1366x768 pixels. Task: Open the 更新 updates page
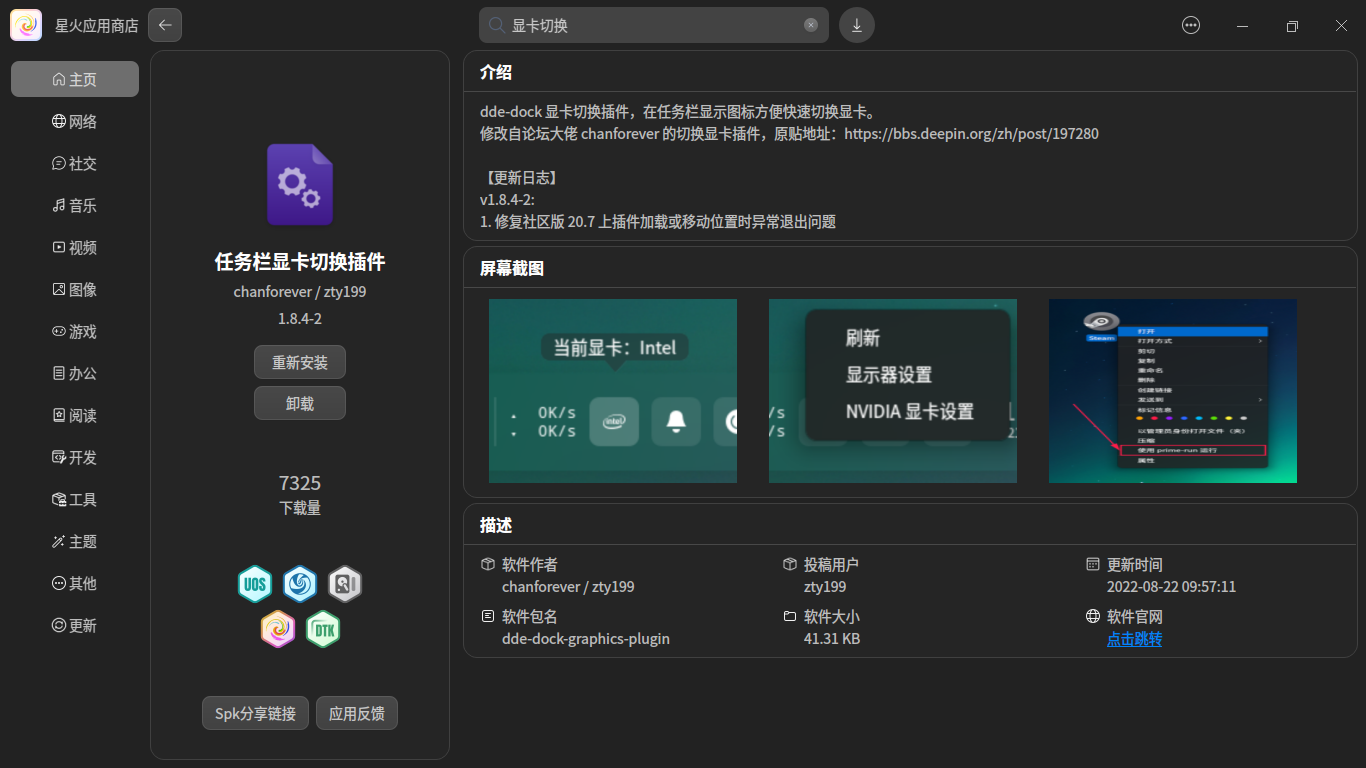click(75, 625)
